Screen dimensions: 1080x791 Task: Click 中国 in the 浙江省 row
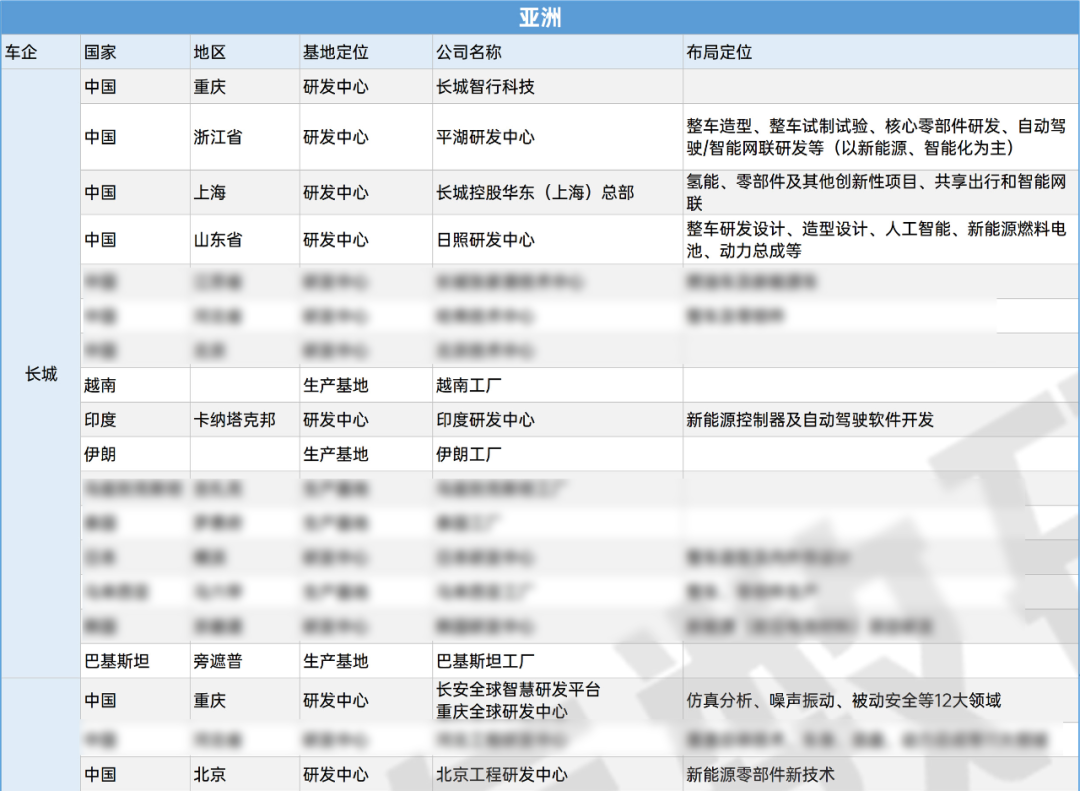(x=100, y=137)
